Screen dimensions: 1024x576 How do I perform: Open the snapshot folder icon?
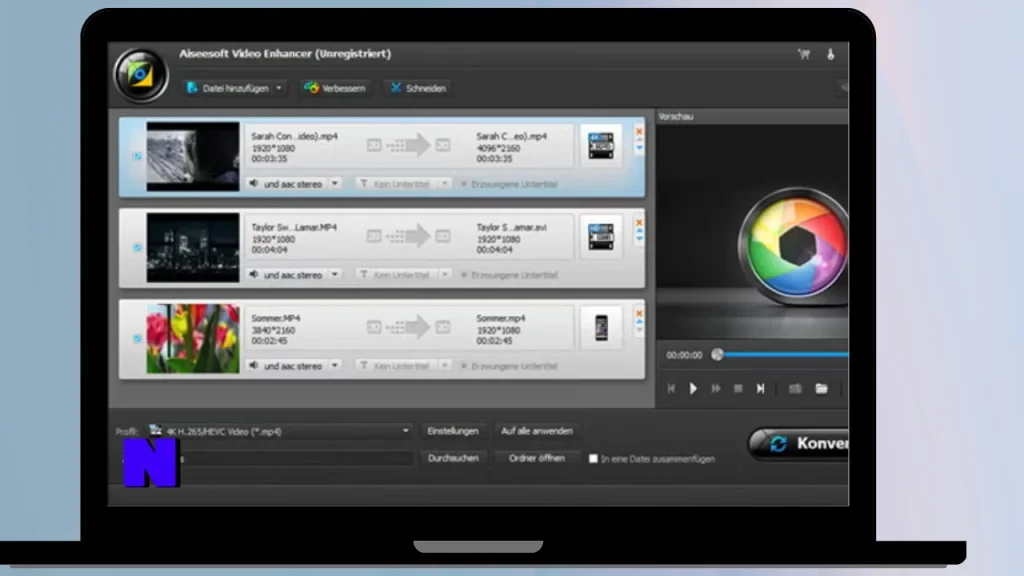click(822, 389)
